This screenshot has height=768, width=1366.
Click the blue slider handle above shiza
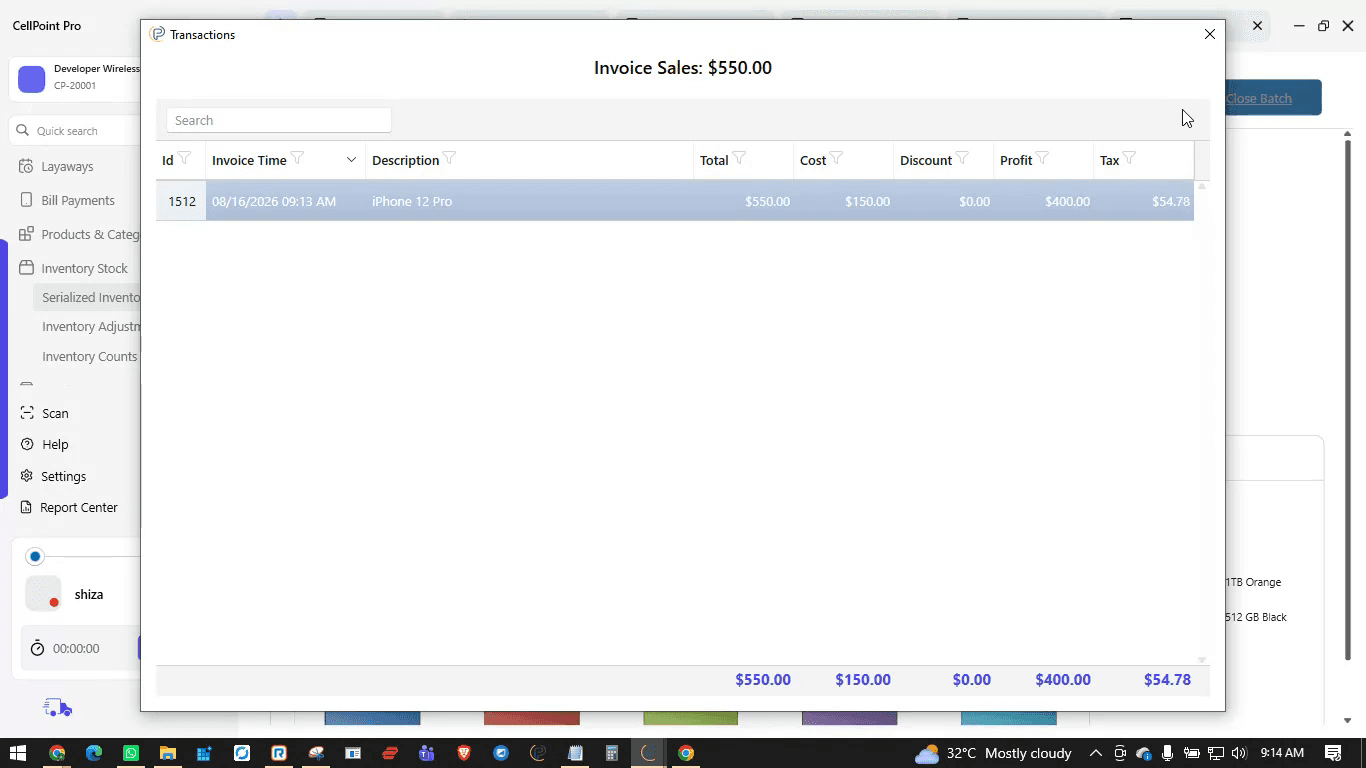pos(35,556)
